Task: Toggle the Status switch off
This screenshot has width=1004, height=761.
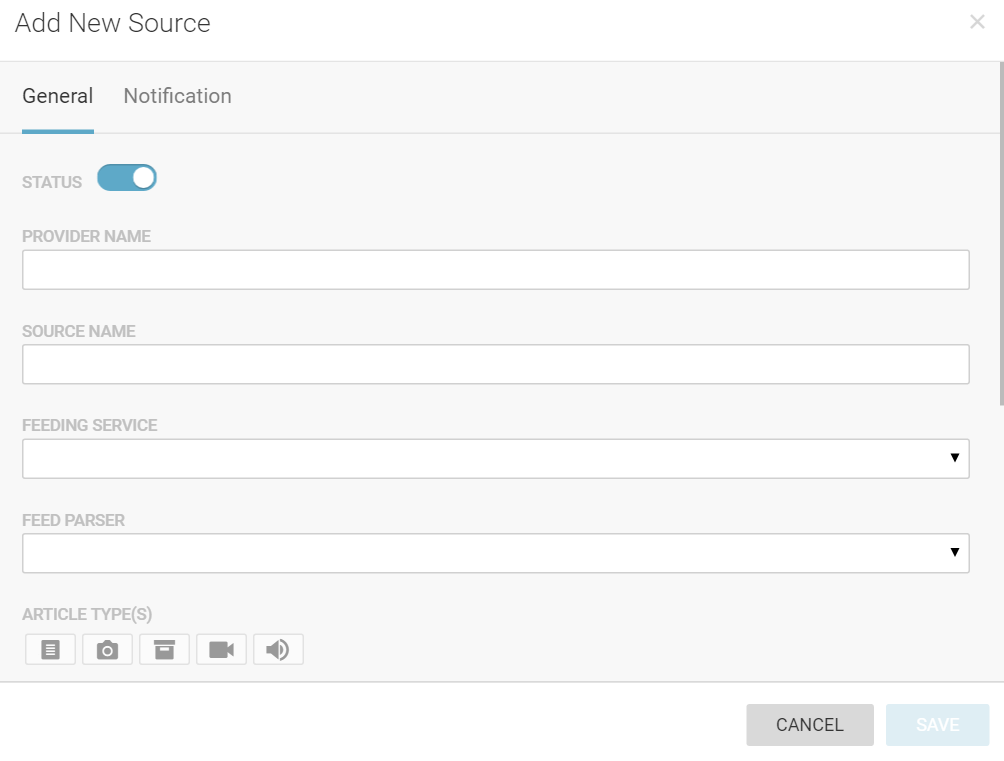Action: click(127, 178)
